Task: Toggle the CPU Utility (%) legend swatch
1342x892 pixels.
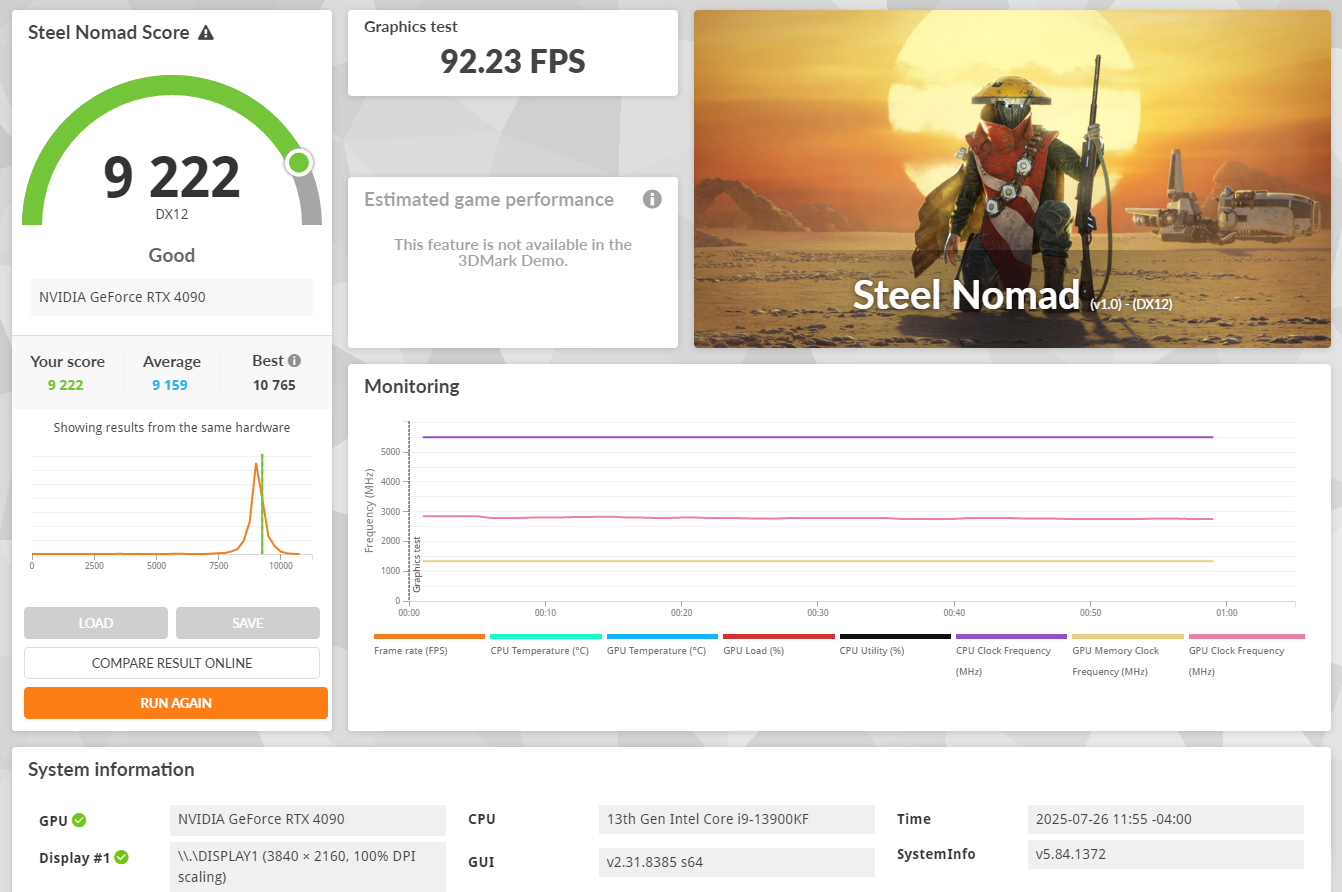Action: tap(895, 636)
